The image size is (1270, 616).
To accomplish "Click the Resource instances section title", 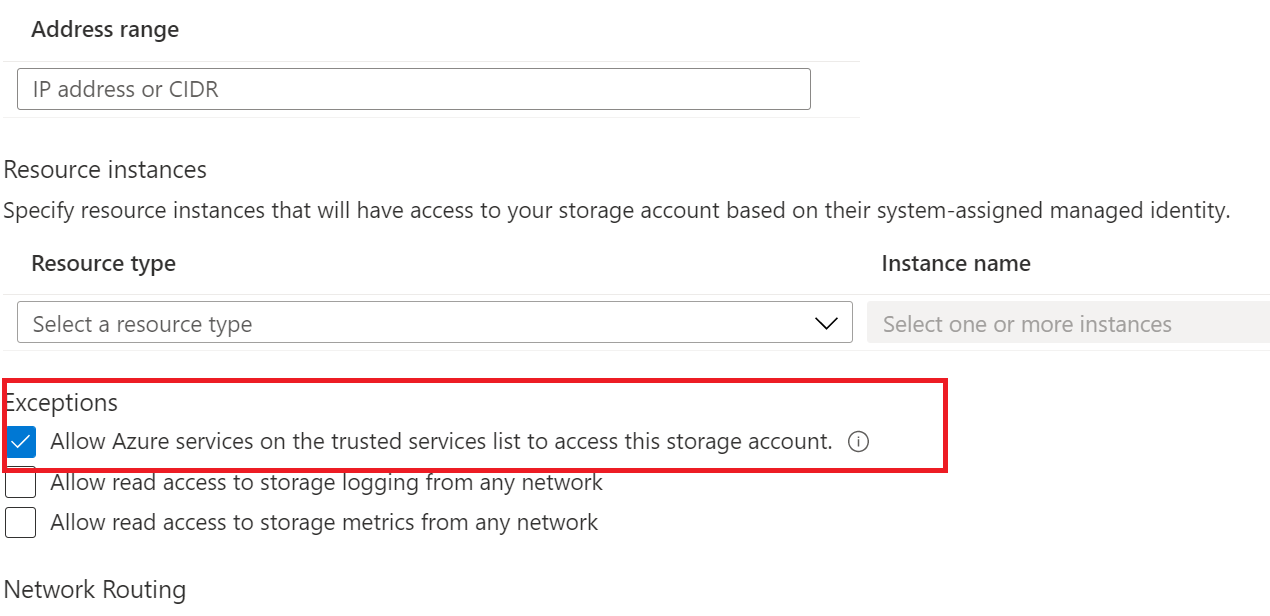I will 105,169.
